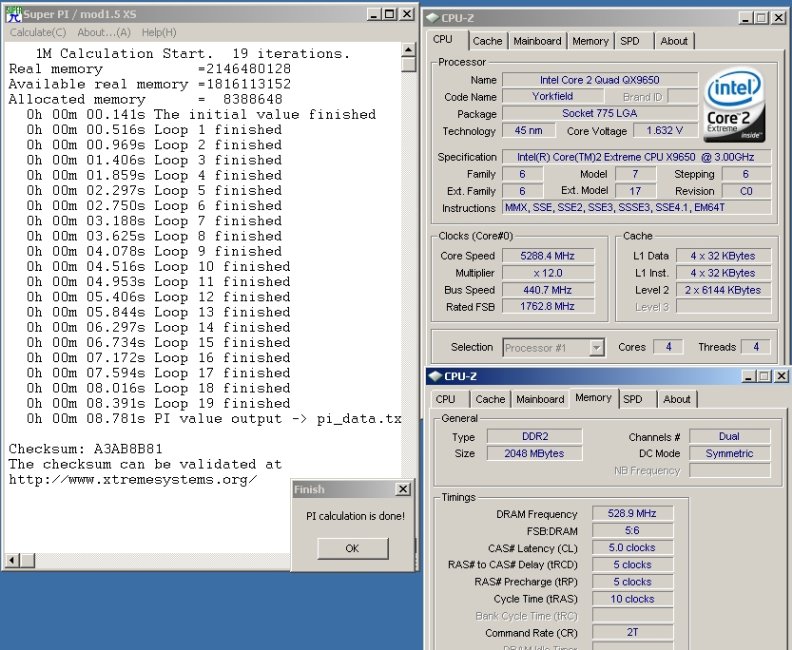Open the About menu in Super PI
Viewport: 792px width, 650px height.
[x=104, y=32]
